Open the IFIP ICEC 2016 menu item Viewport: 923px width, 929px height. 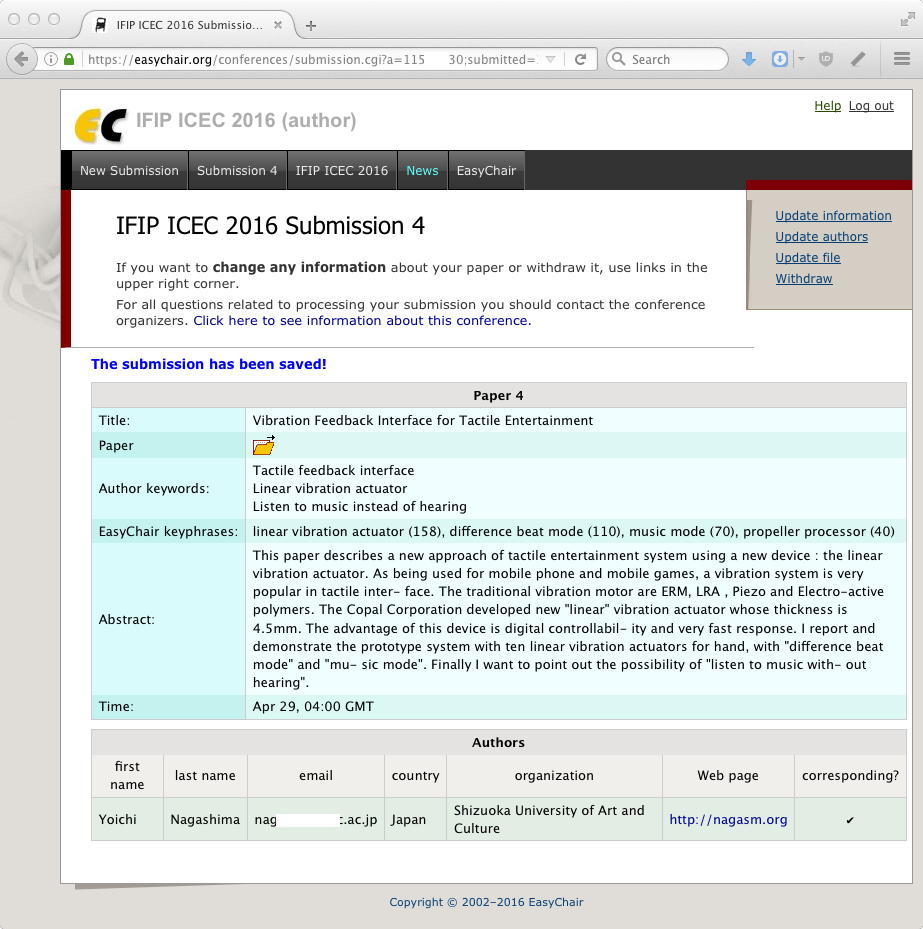(x=342, y=171)
